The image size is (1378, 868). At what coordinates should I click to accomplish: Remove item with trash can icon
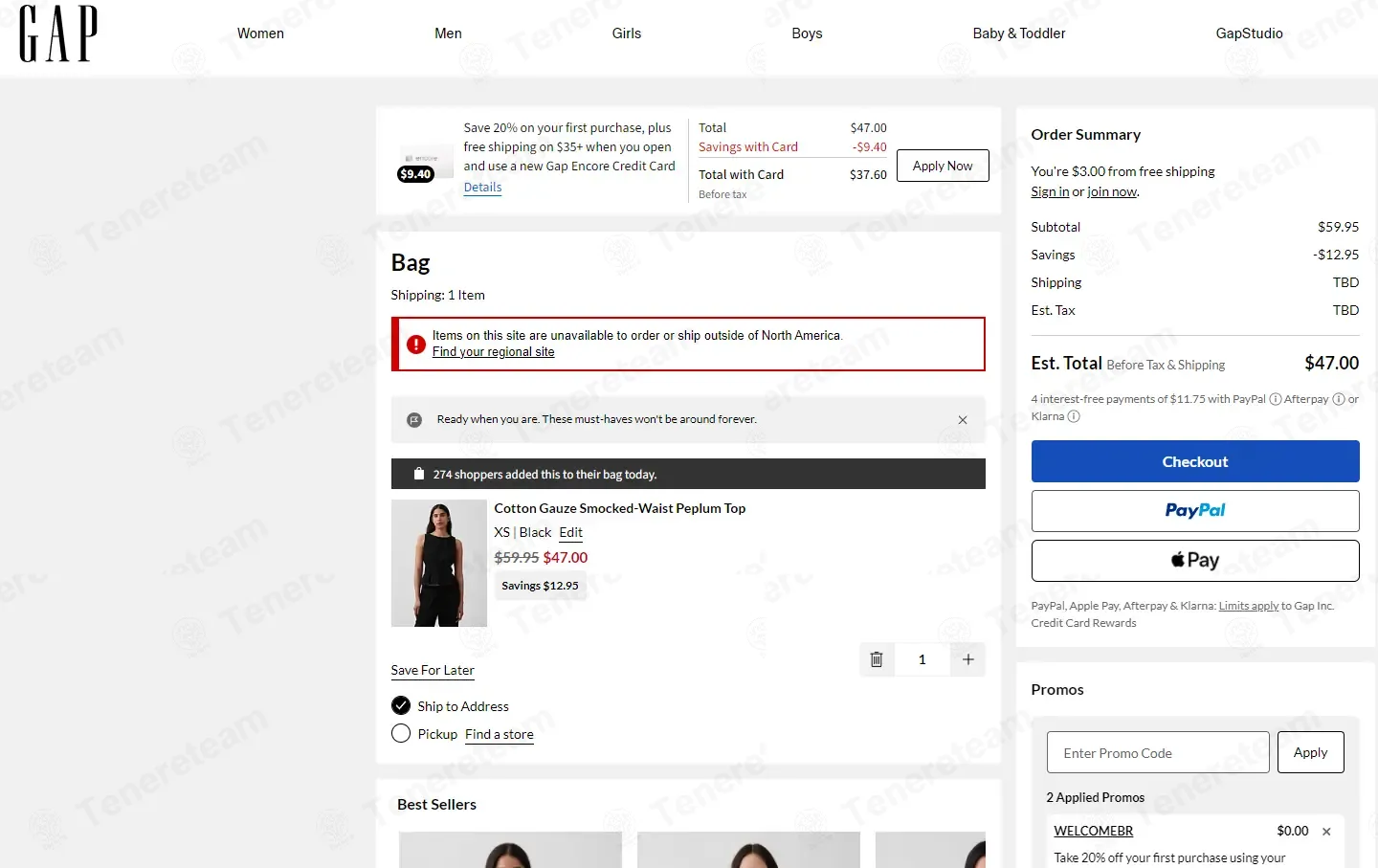point(876,659)
